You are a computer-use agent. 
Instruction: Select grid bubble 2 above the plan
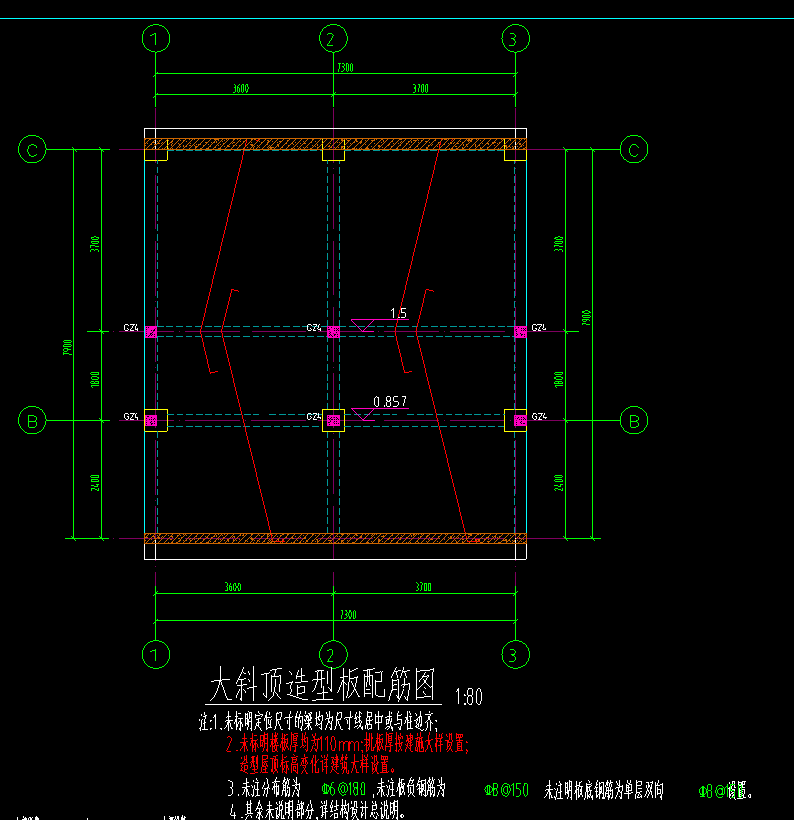click(x=333, y=39)
